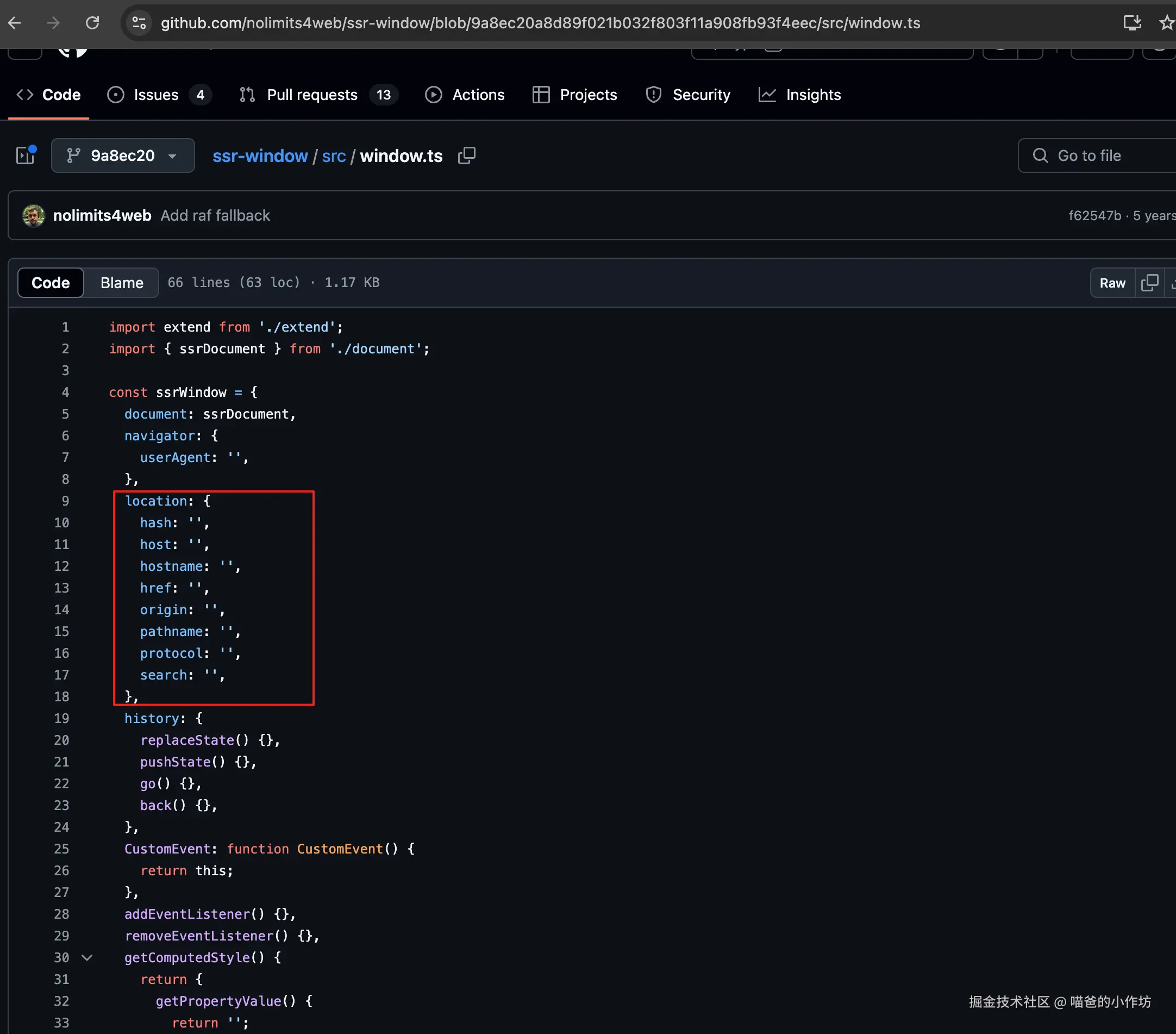
Task: Open nolimits4web avatar image
Action: tap(33, 216)
